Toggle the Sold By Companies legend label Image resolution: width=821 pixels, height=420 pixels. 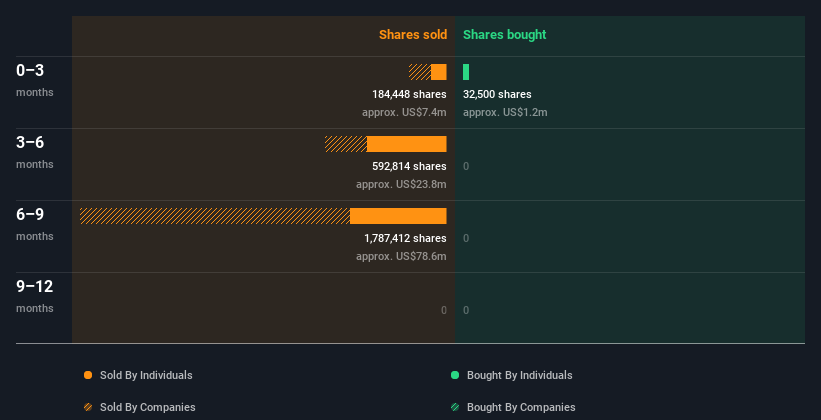point(147,407)
